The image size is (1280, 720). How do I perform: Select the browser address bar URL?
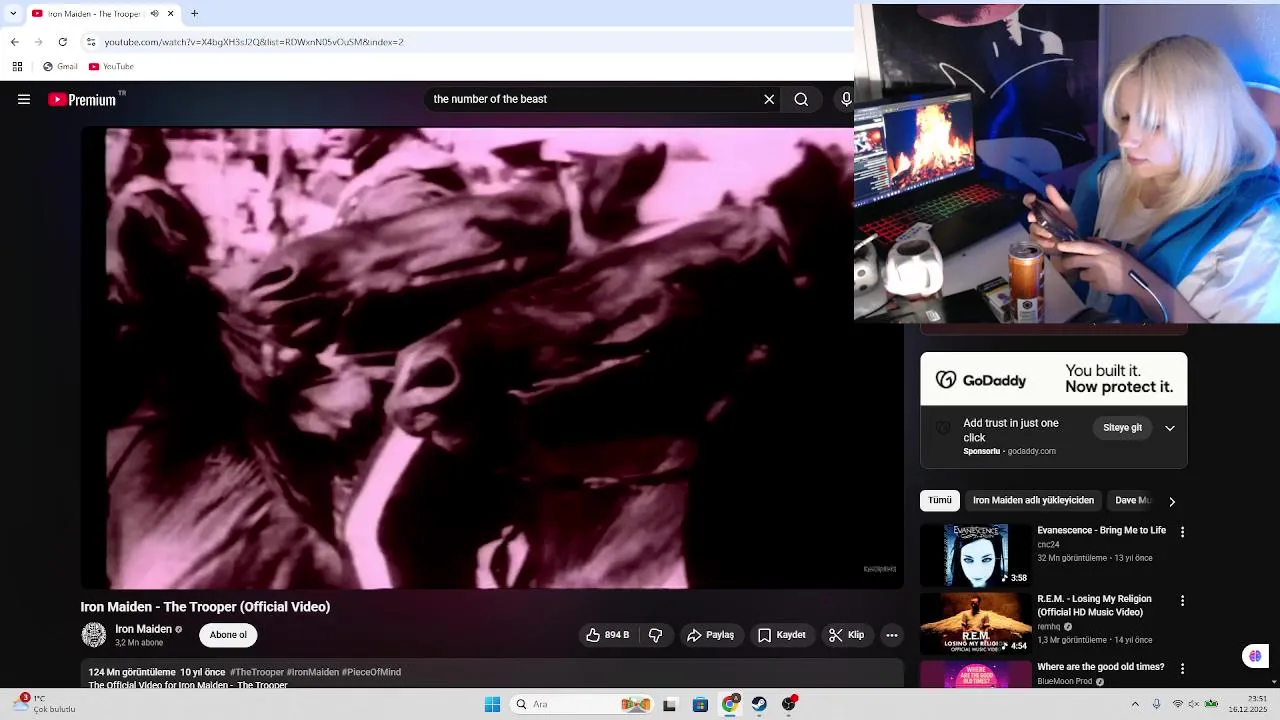click(x=254, y=43)
